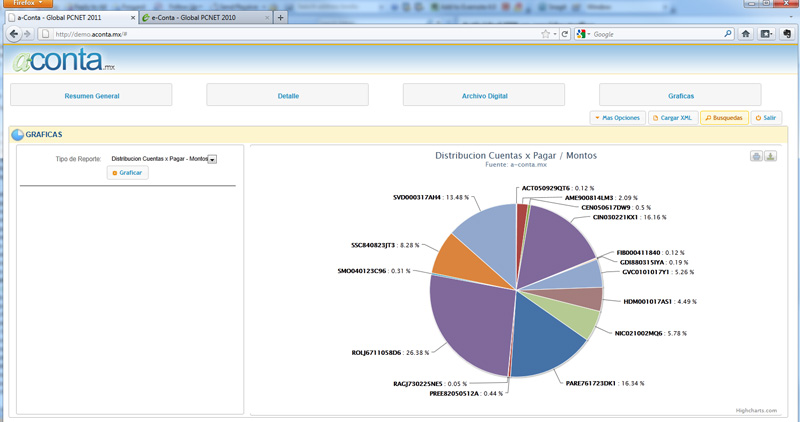
Task: Open a new browser tab with plus
Action: [280, 17]
